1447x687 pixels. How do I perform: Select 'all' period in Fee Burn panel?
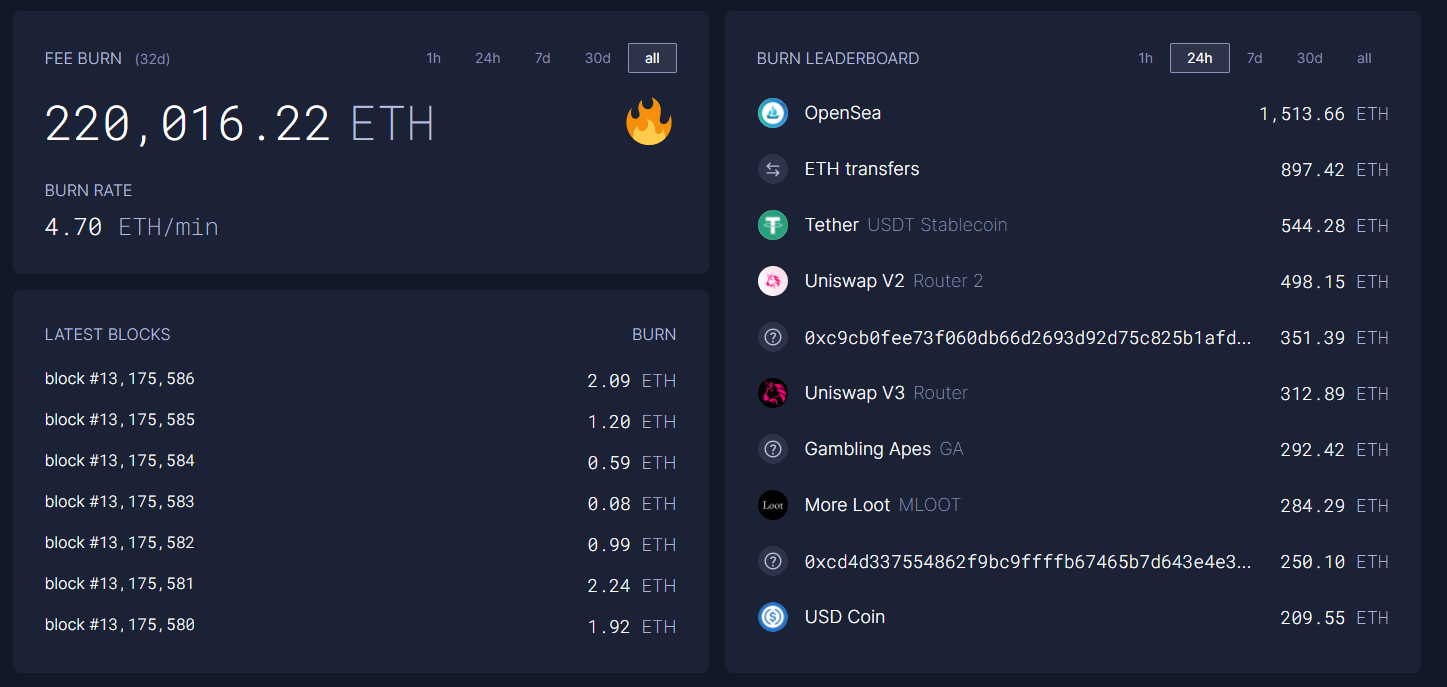point(652,58)
